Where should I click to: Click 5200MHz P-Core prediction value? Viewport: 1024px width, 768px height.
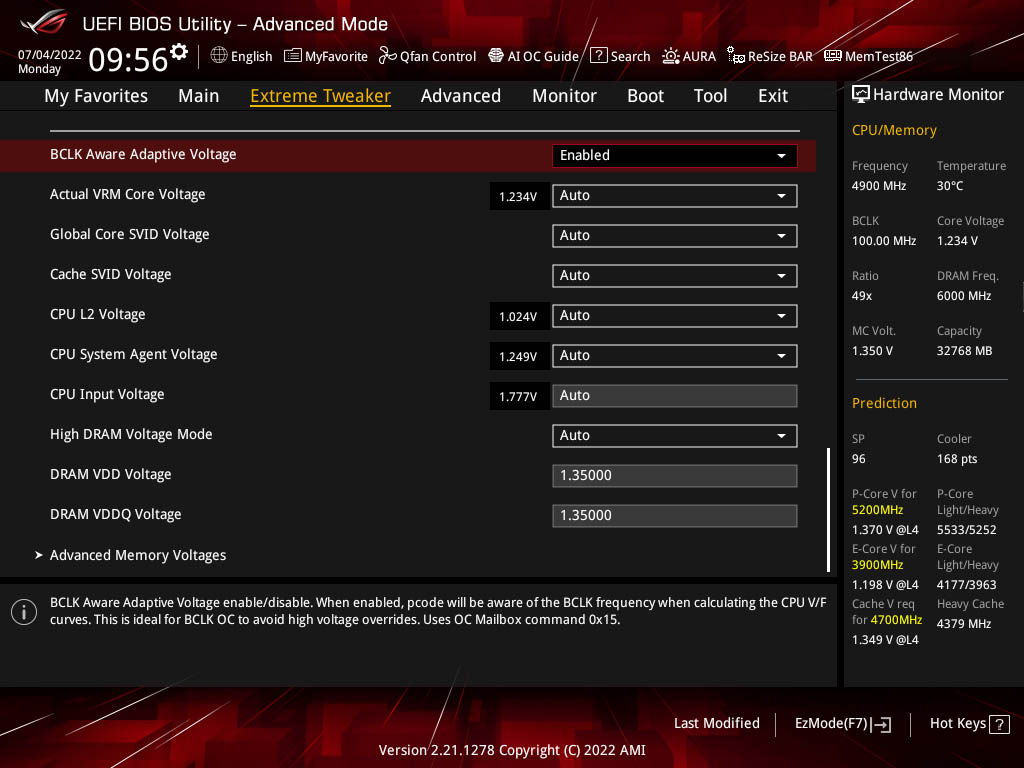point(877,510)
